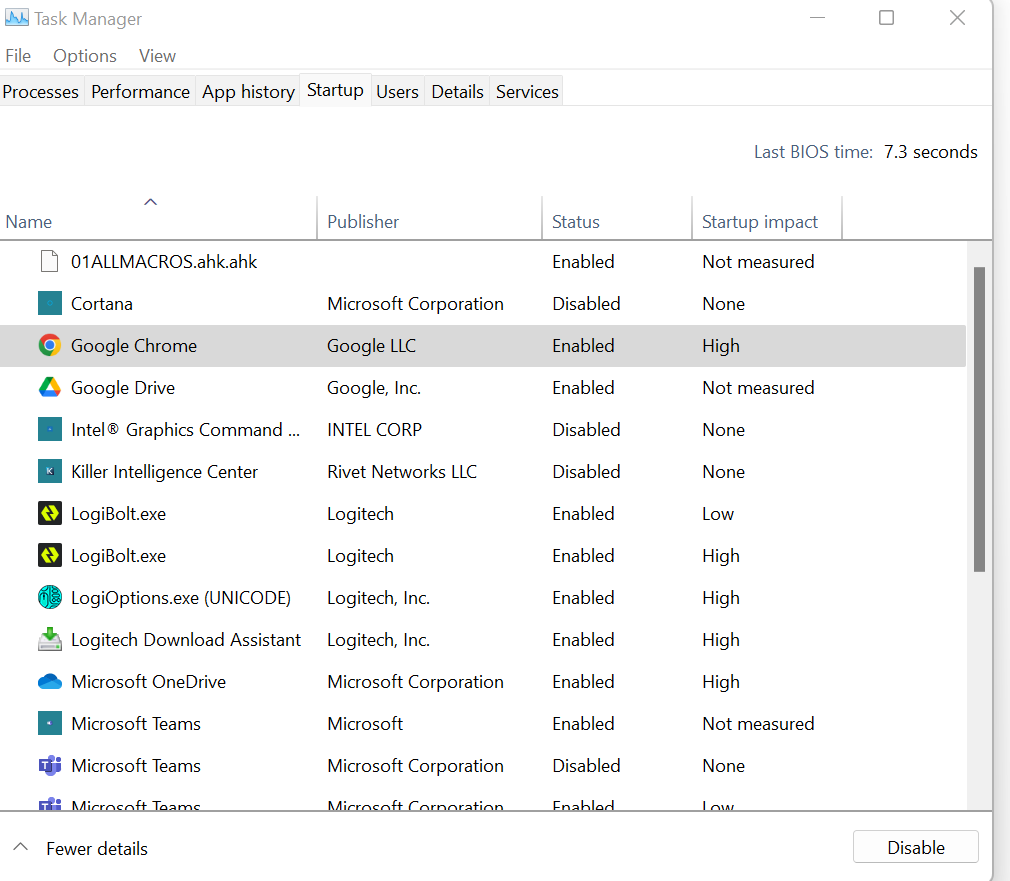Viewport: 1010px width, 881px height.
Task: Select the 01ALLMACROS.ahk.ahk row name
Action: coord(164,261)
